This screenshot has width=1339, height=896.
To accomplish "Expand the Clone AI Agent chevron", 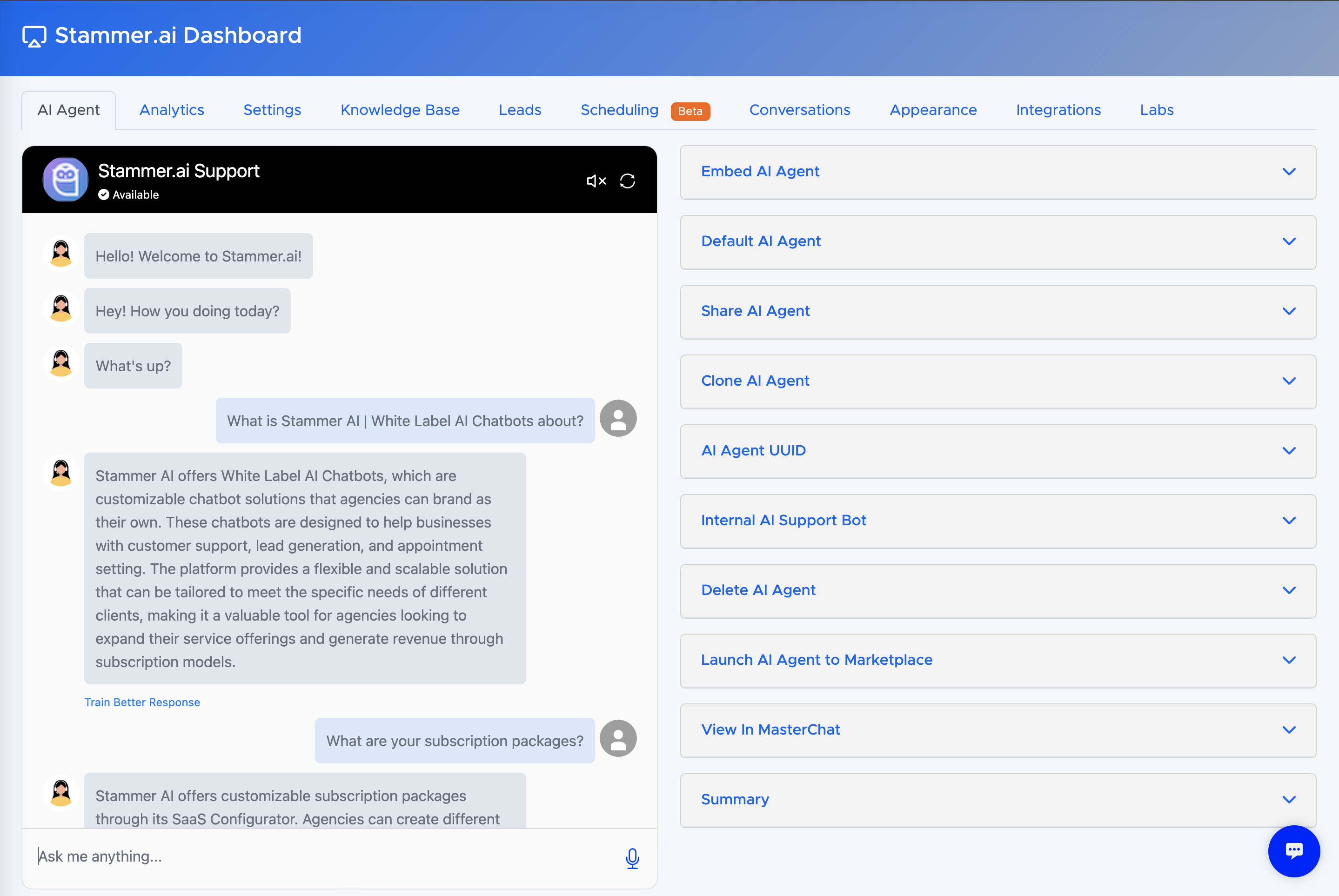I will [x=1289, y=381].
